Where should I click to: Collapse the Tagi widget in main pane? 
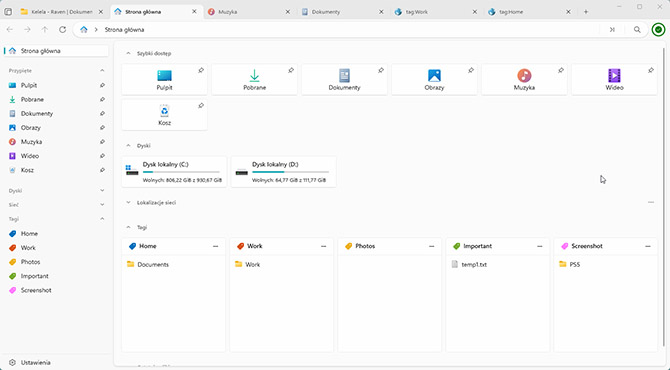tap(128, 227)
